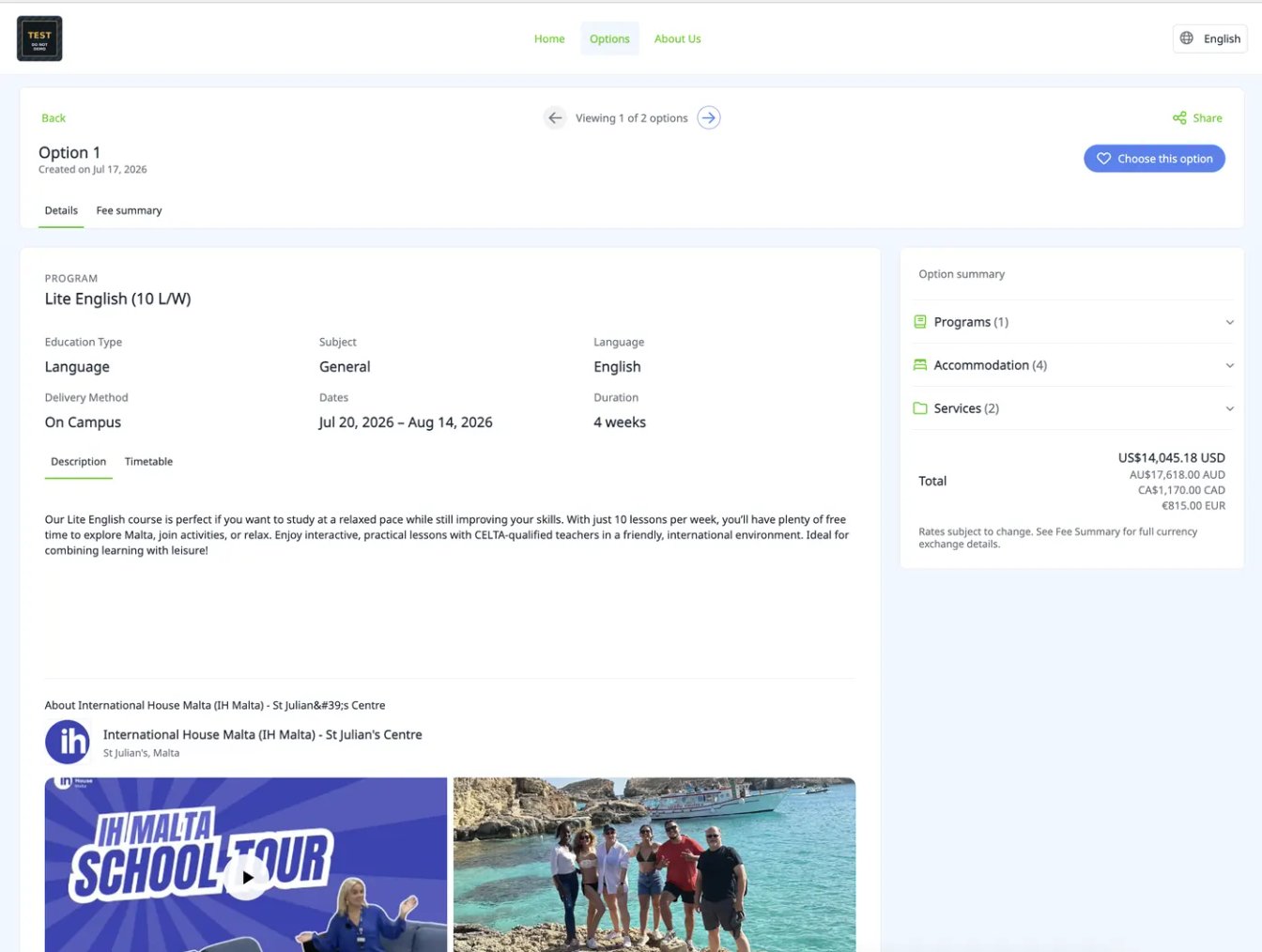The image size is (1262, 952).
Task: Go to next option with right arrow
Action: (709, 118)
